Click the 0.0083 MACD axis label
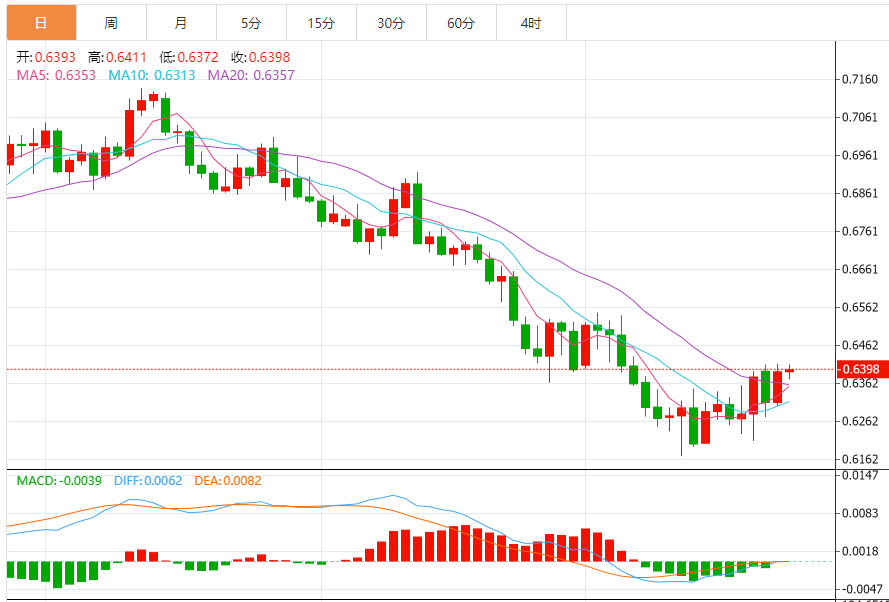Viewport: 889px width, 602px height. coord(861,514)
